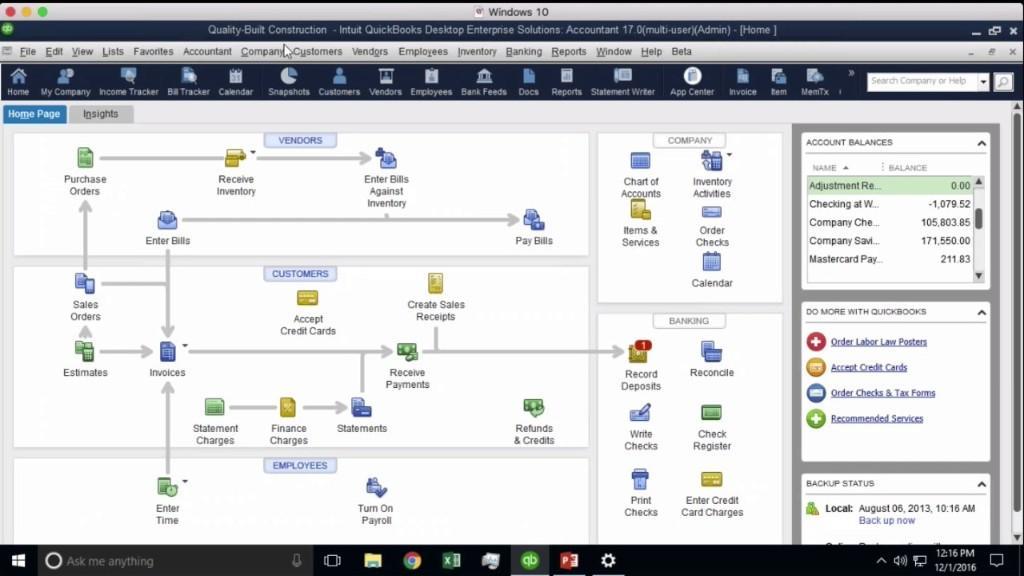1024x576 pixels.
Task: Open the Receive Payments workflow icon
Action: point(407,353)
